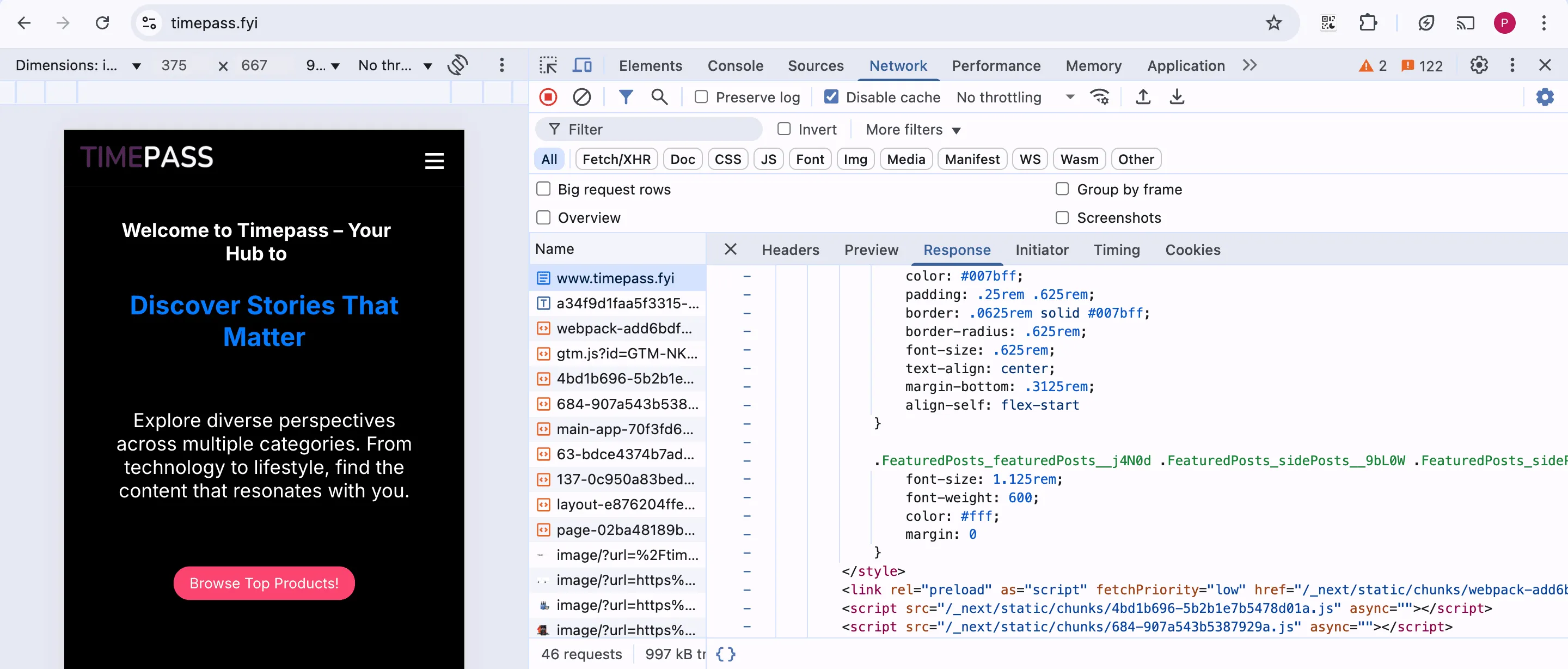Open the Headers tab

coord(790,250)
